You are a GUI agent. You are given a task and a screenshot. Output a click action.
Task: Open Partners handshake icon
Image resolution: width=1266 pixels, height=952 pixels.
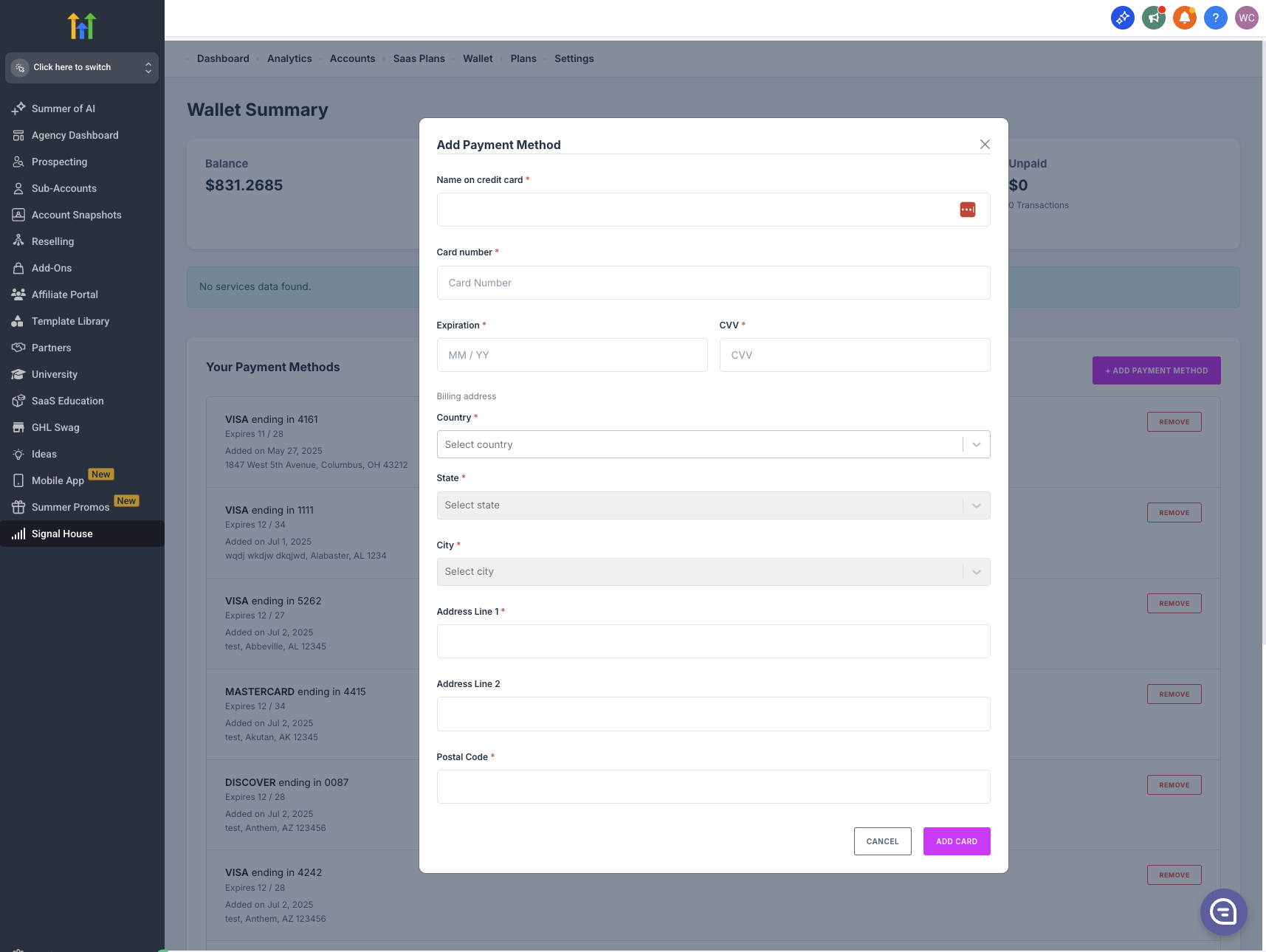coord(18,348)
